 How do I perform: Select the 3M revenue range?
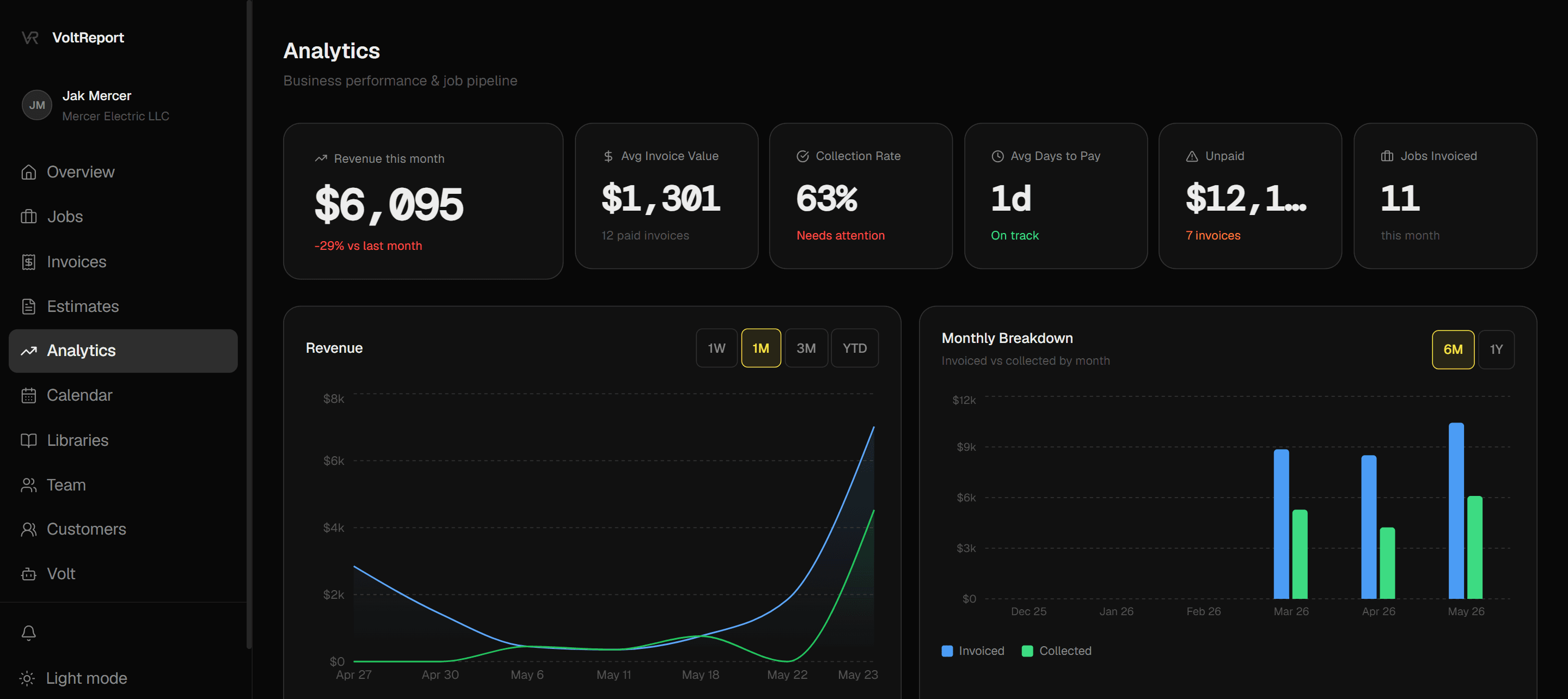click(806, 348)
